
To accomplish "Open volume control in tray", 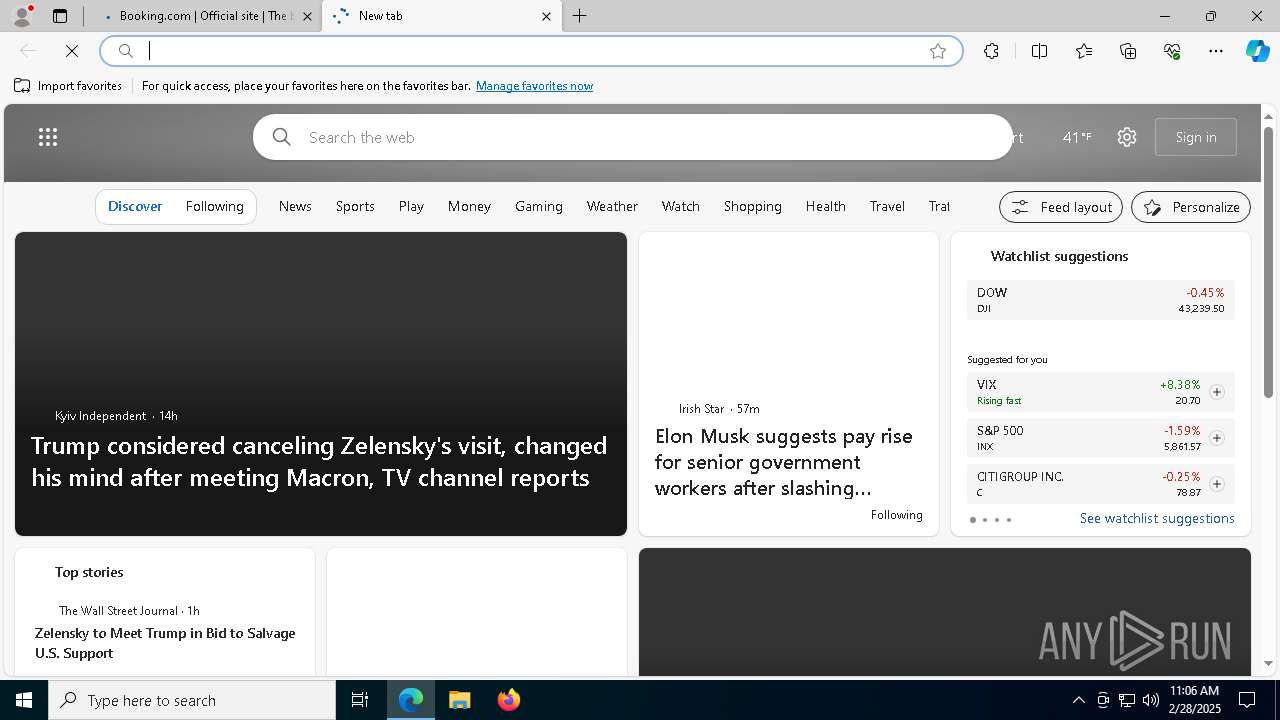I will pos(1151,700).
